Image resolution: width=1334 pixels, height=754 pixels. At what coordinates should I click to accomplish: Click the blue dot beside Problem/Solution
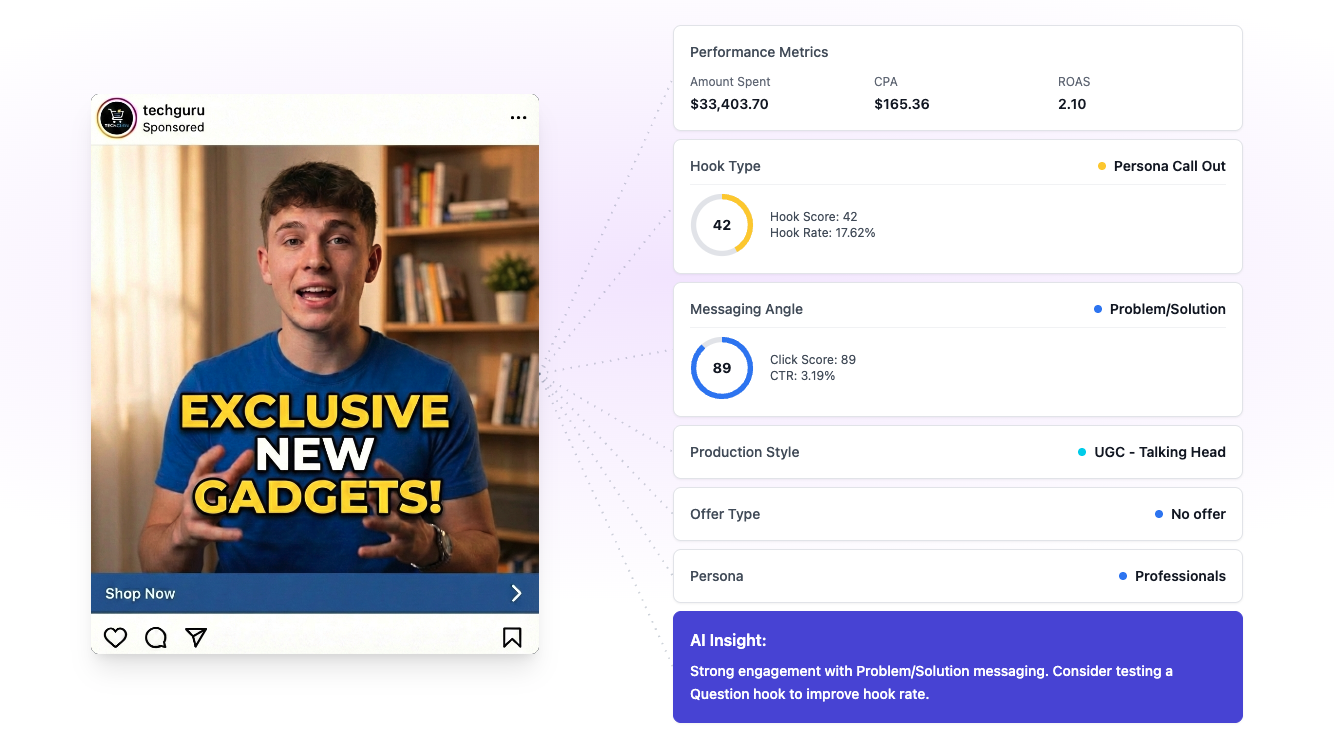1098,309
